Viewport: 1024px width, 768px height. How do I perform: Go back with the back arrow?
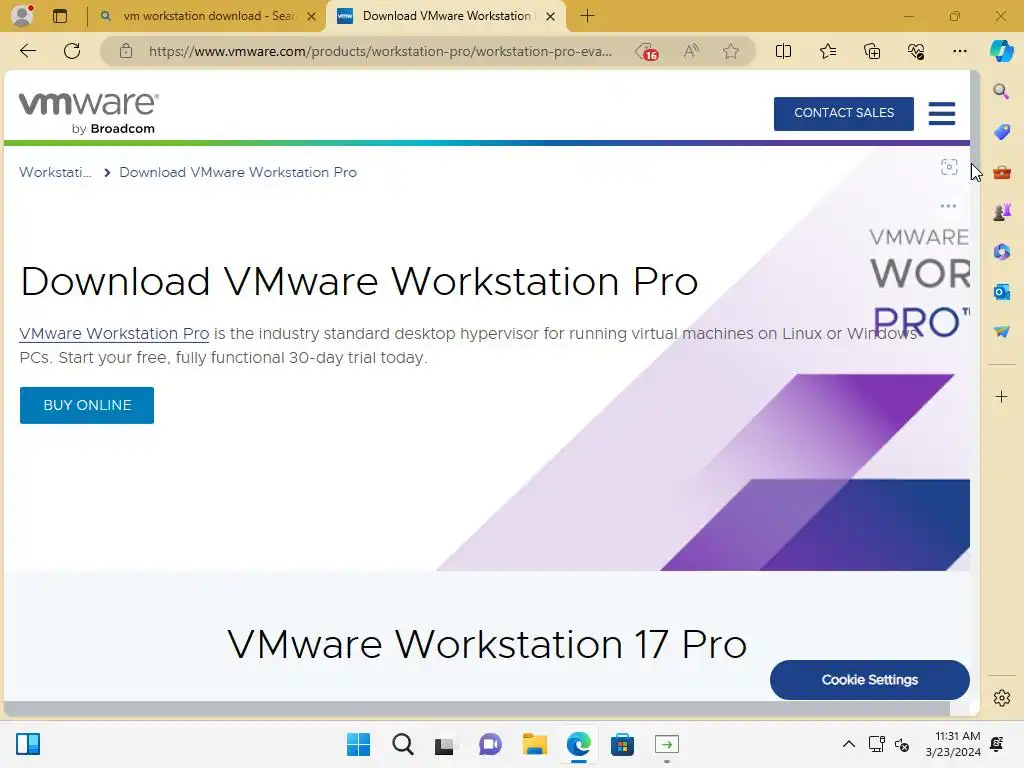point(27,51)
